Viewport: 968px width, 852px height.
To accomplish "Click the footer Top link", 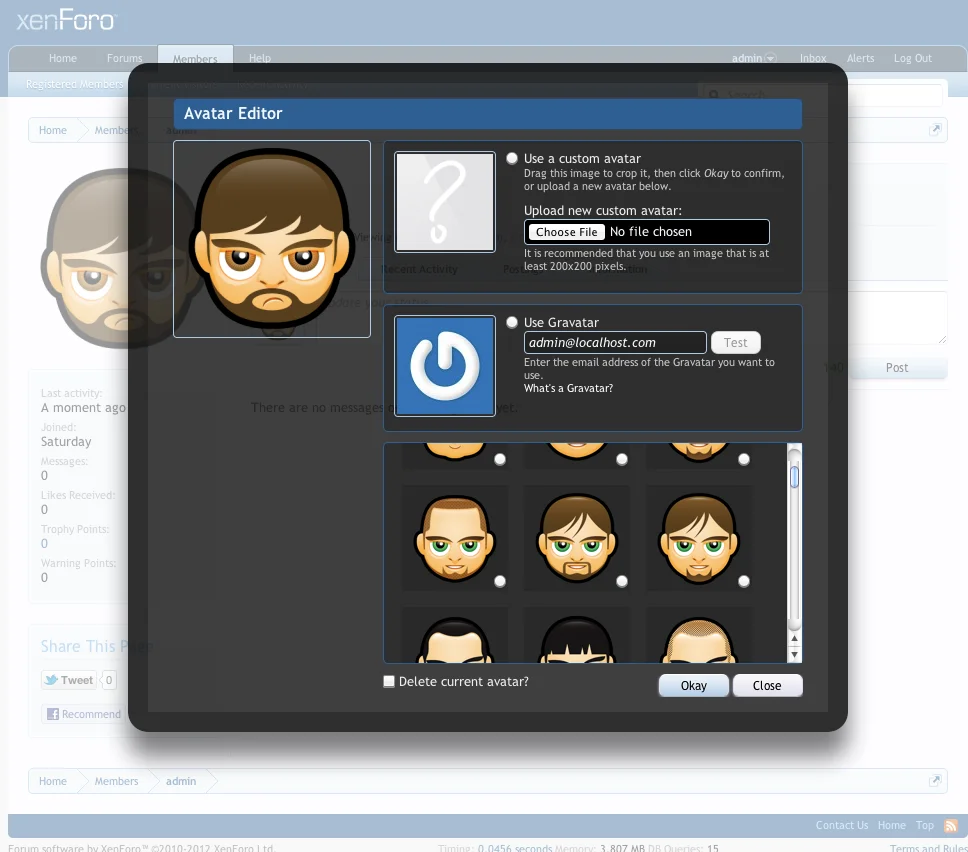I will (924, 825).
